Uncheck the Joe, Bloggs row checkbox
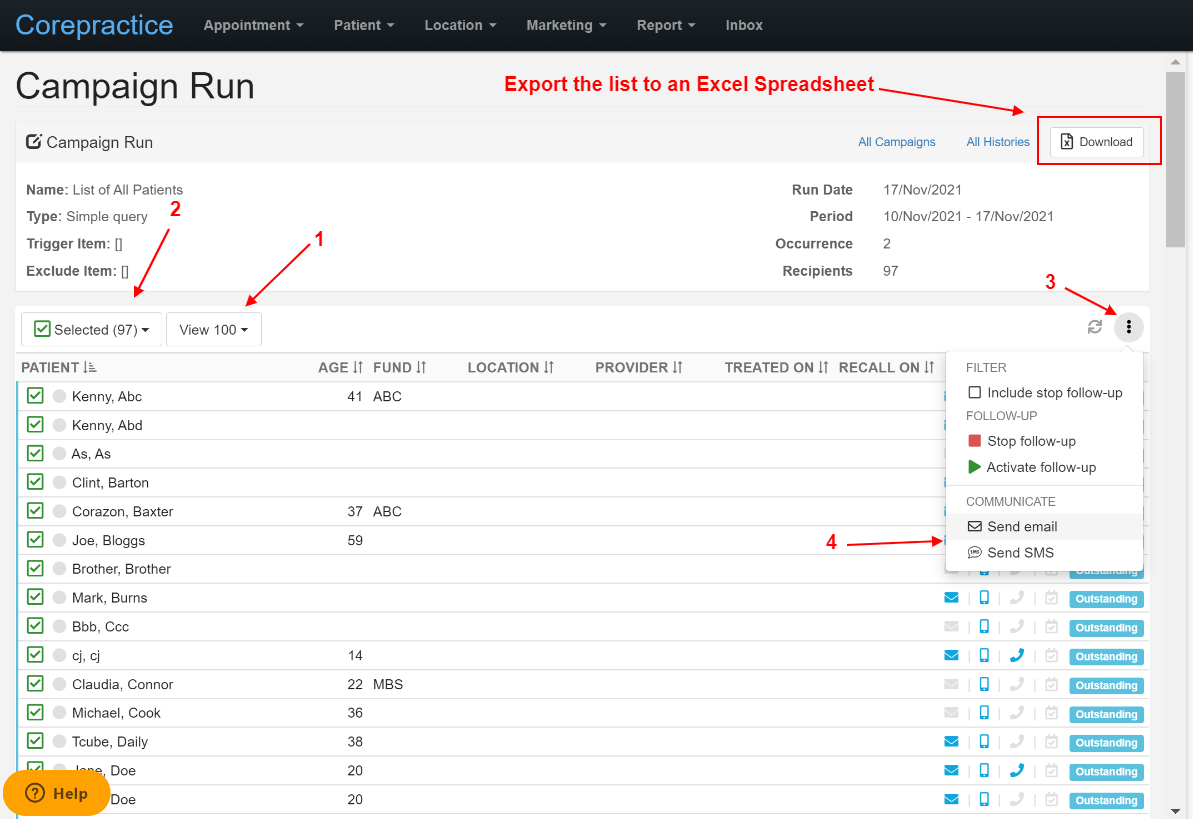This screenshot has width=1193, height=819. click(x=35, y=540)
